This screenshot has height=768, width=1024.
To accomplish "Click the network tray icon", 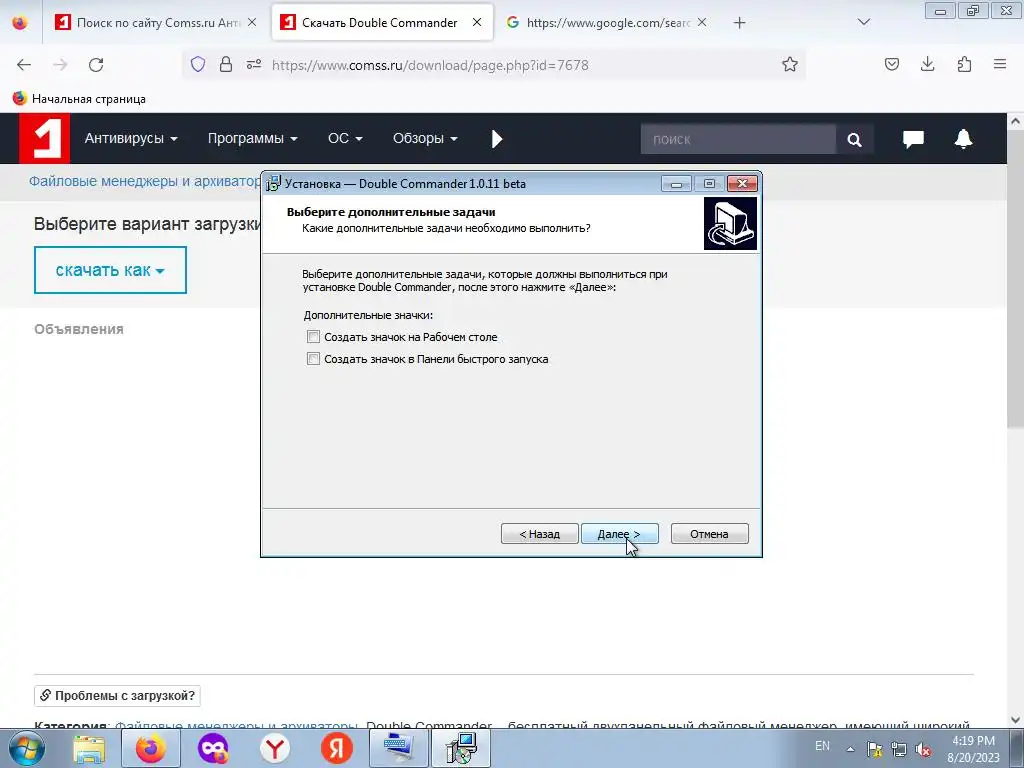I will point(899,749).
